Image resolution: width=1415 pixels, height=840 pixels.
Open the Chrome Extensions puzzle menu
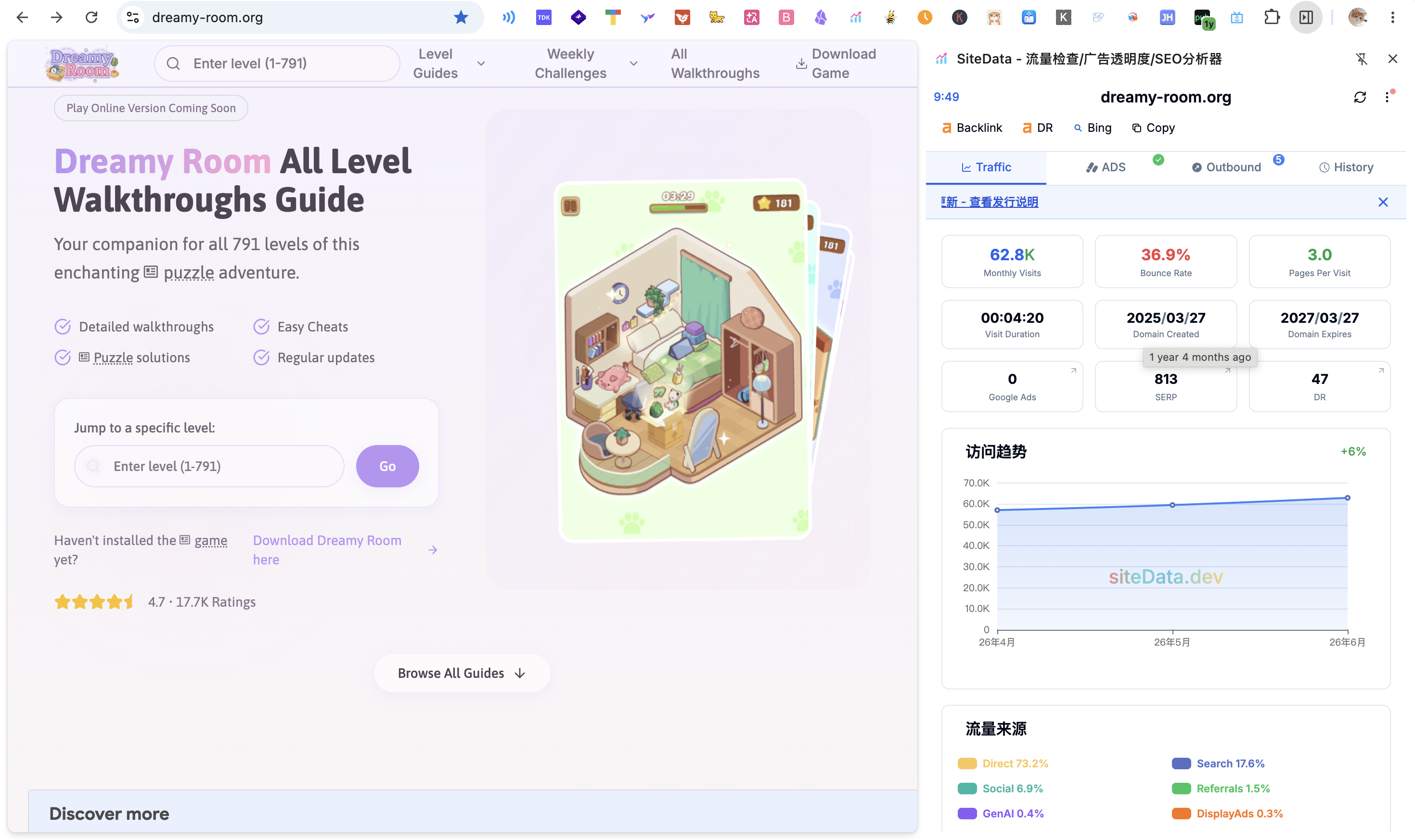coord(1271,17)
